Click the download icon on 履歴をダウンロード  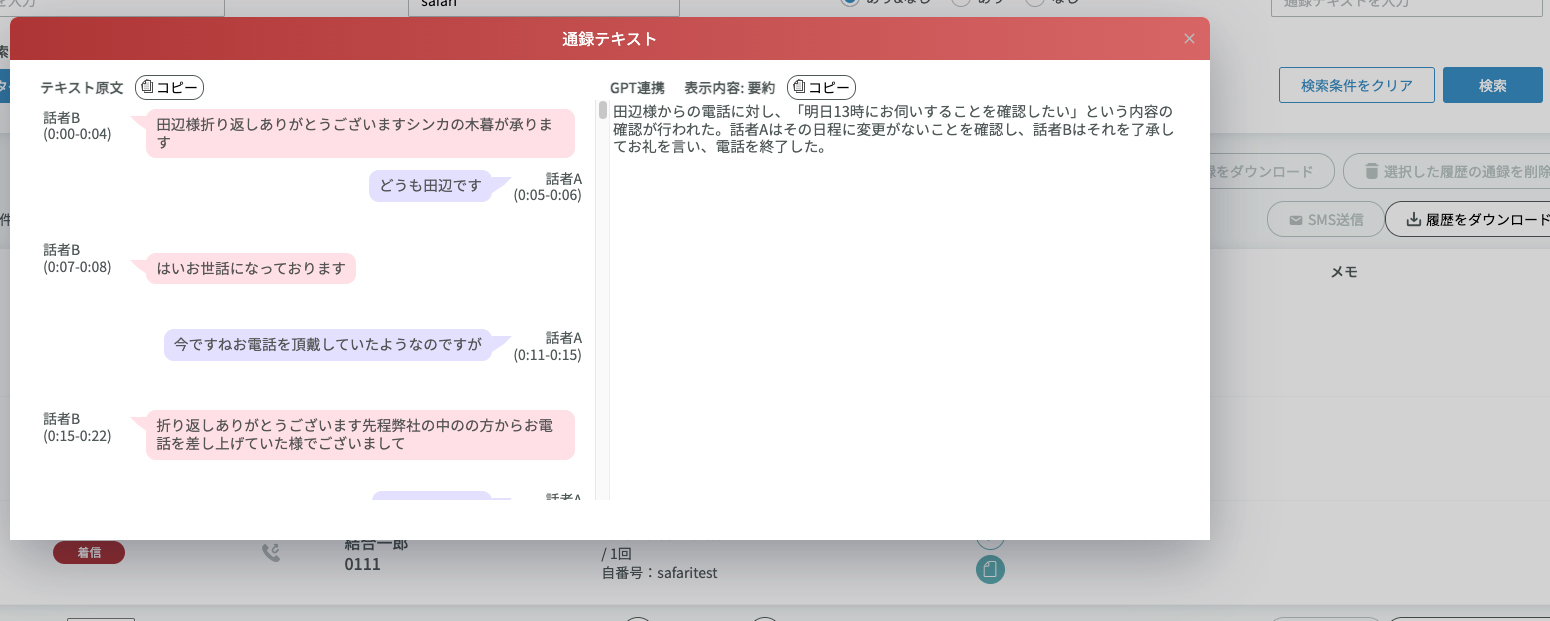(x=1413, y=220)
